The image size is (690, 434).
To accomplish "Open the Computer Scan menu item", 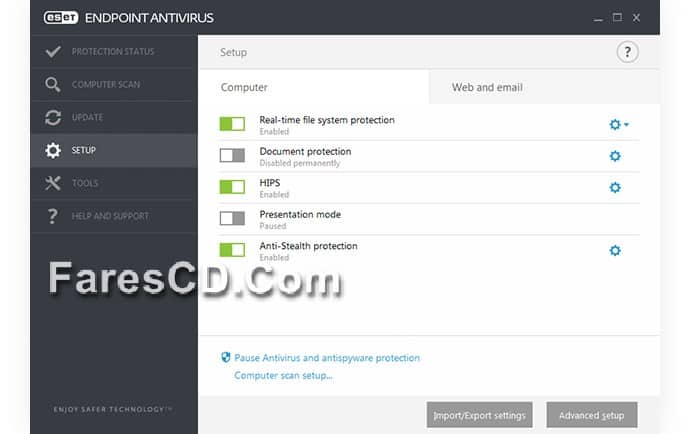I will [x=114, y=84].
